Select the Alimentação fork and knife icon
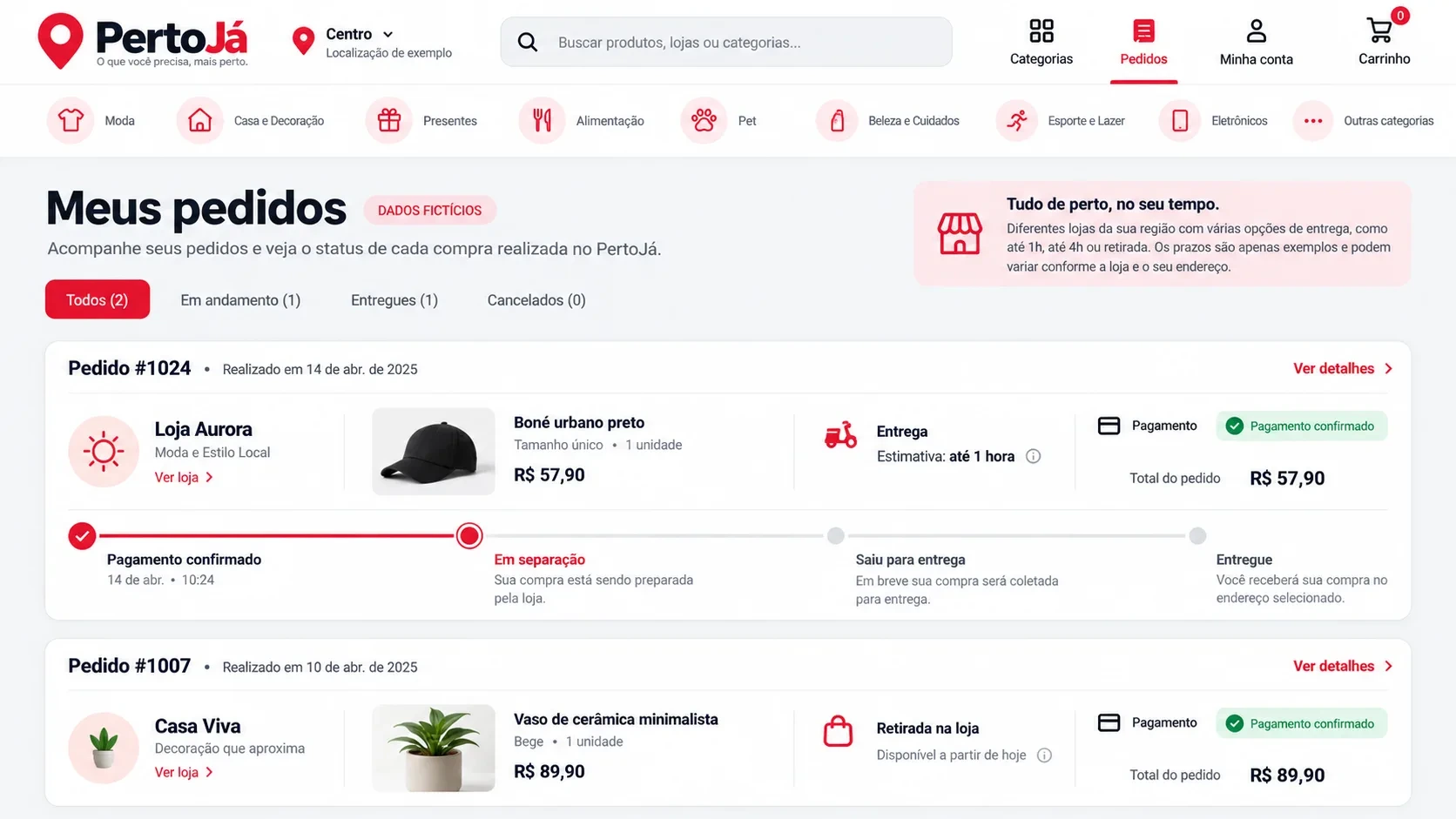The width and height of the screenshot is (1456, 819). point(542,120)
